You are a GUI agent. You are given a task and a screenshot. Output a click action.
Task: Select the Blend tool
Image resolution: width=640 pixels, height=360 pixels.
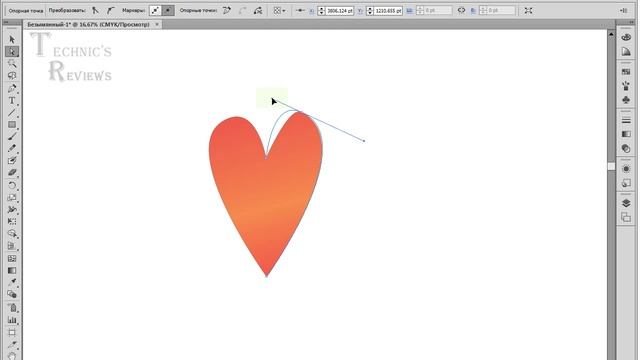pyautogui.click(x=12, y=294)
